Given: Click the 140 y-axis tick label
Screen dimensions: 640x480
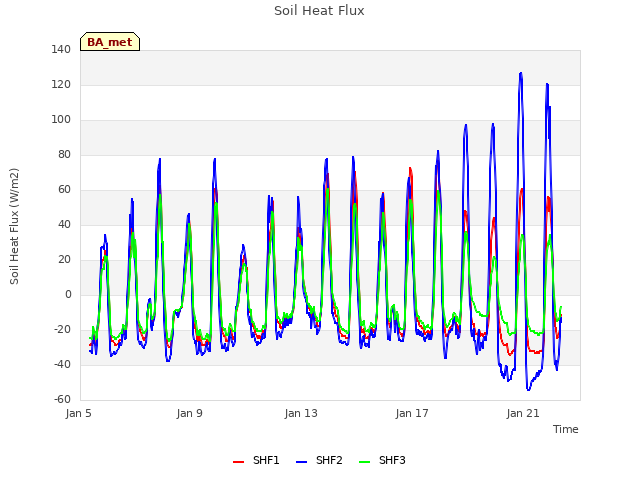Looking at the screenshot, I should tap(61, 49).
